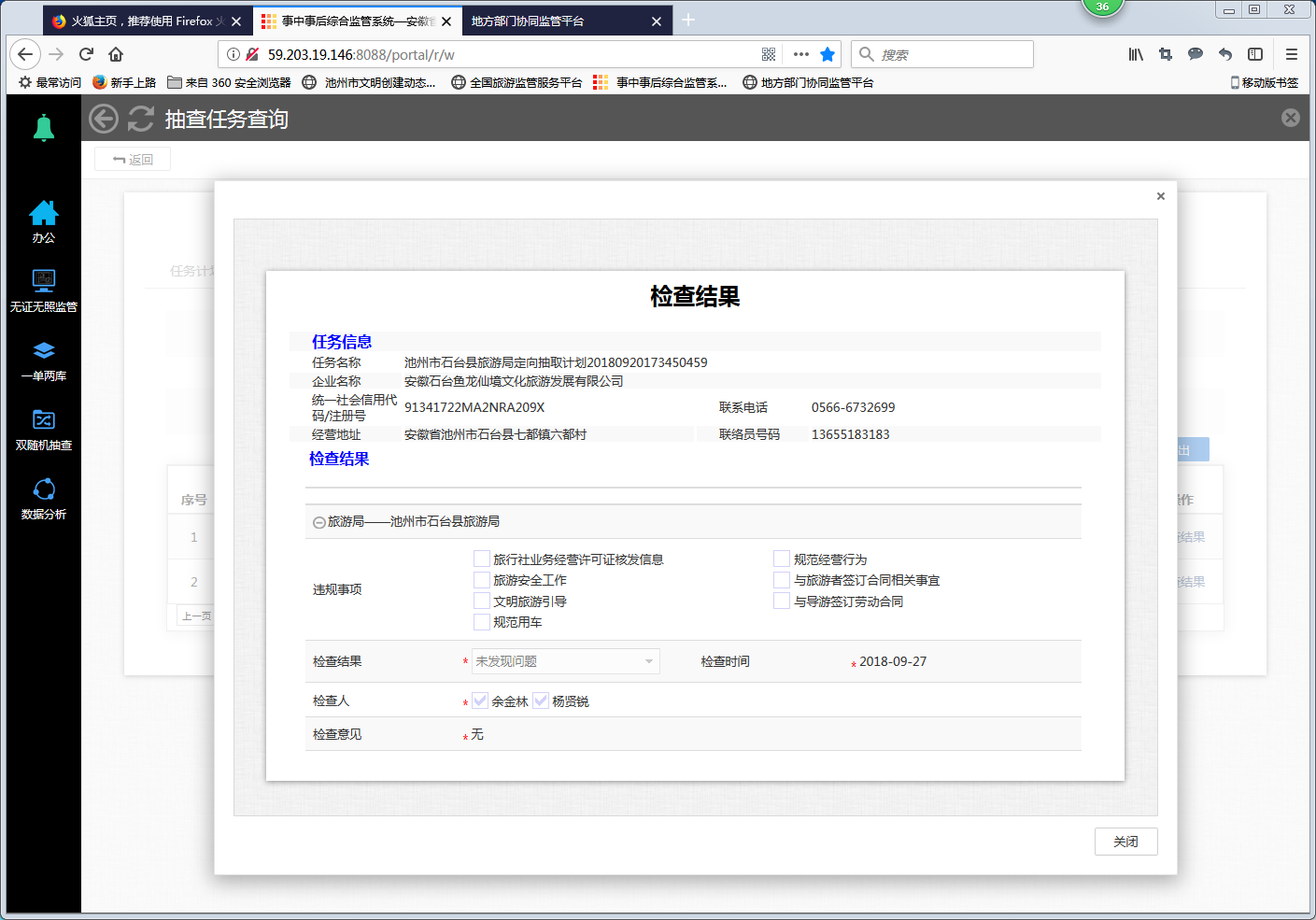Click the 检查时间 2018-09-27 field

coord(893,661)
